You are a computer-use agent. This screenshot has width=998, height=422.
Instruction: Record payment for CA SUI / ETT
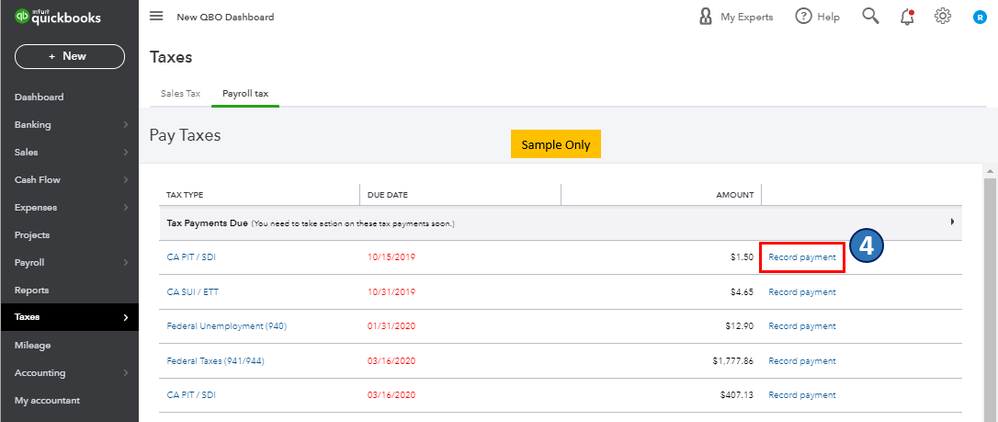point(801,292)
